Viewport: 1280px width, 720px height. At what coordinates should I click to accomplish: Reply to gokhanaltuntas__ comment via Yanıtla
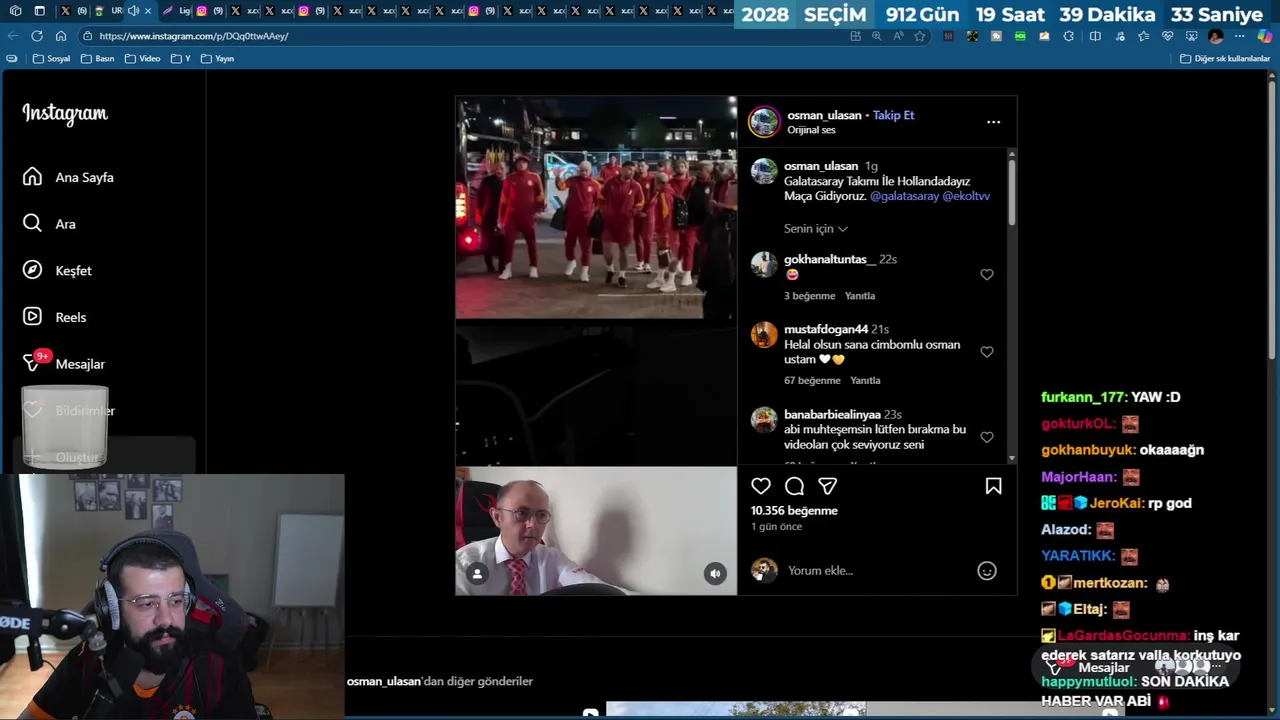pyautogui.click(x=860, y=296)
